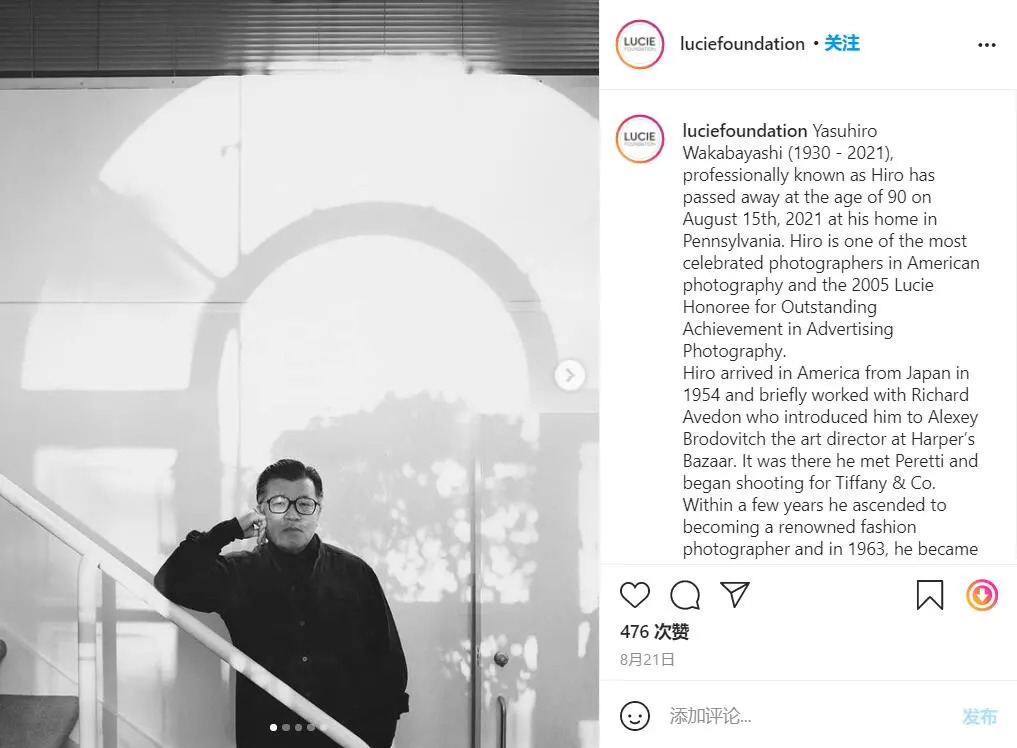Click Lucie avatar beside the caption

(x=640, y=139)
